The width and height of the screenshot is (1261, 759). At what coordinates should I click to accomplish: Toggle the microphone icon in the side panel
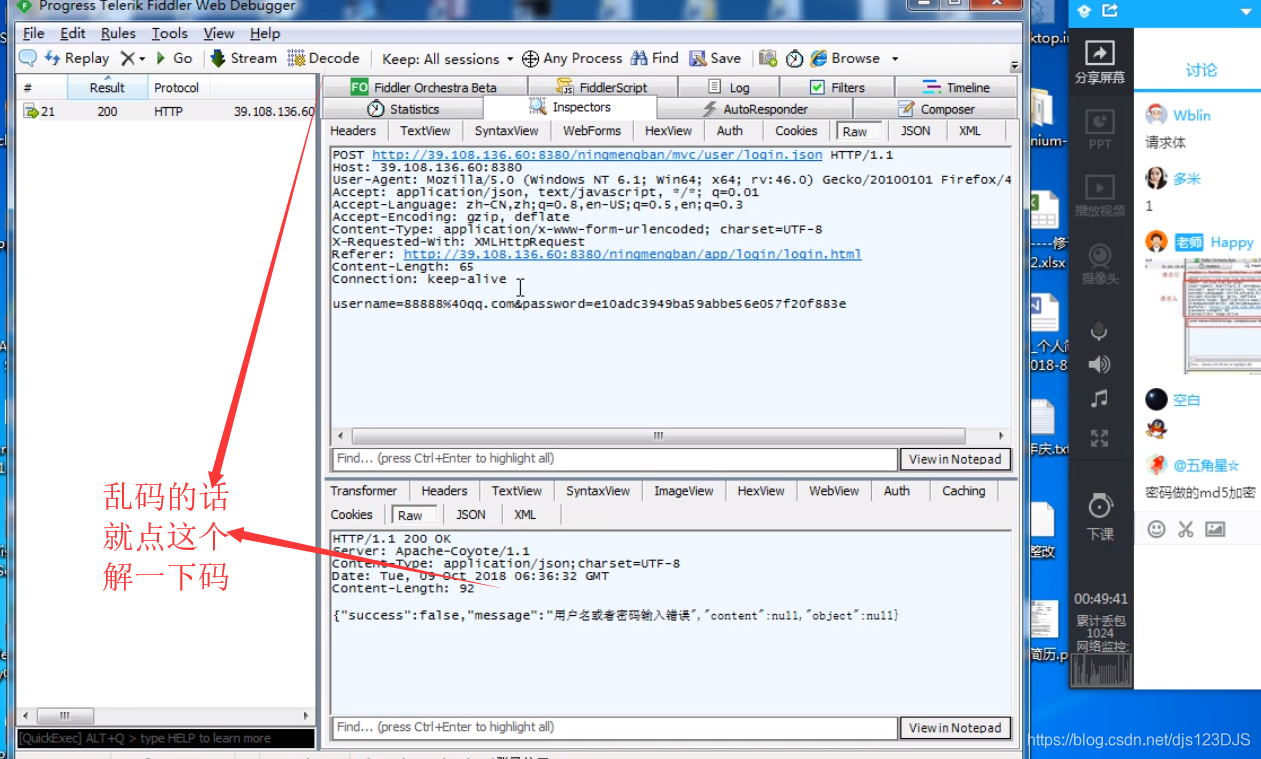click(x=1100, y=330)
